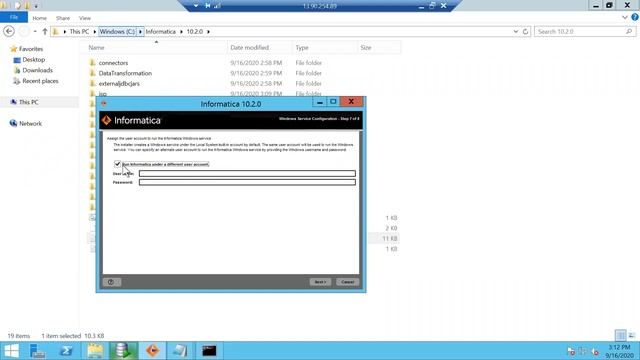Click the Next button in installer
Viewport: 640px width, 360px height.
(320, 282)
